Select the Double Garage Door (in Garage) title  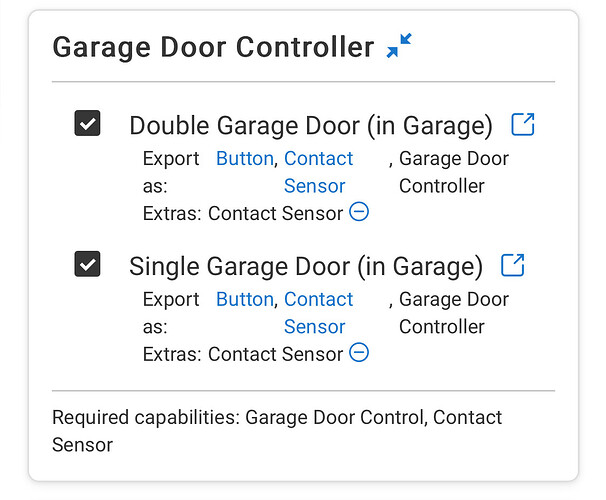(311, 126)
